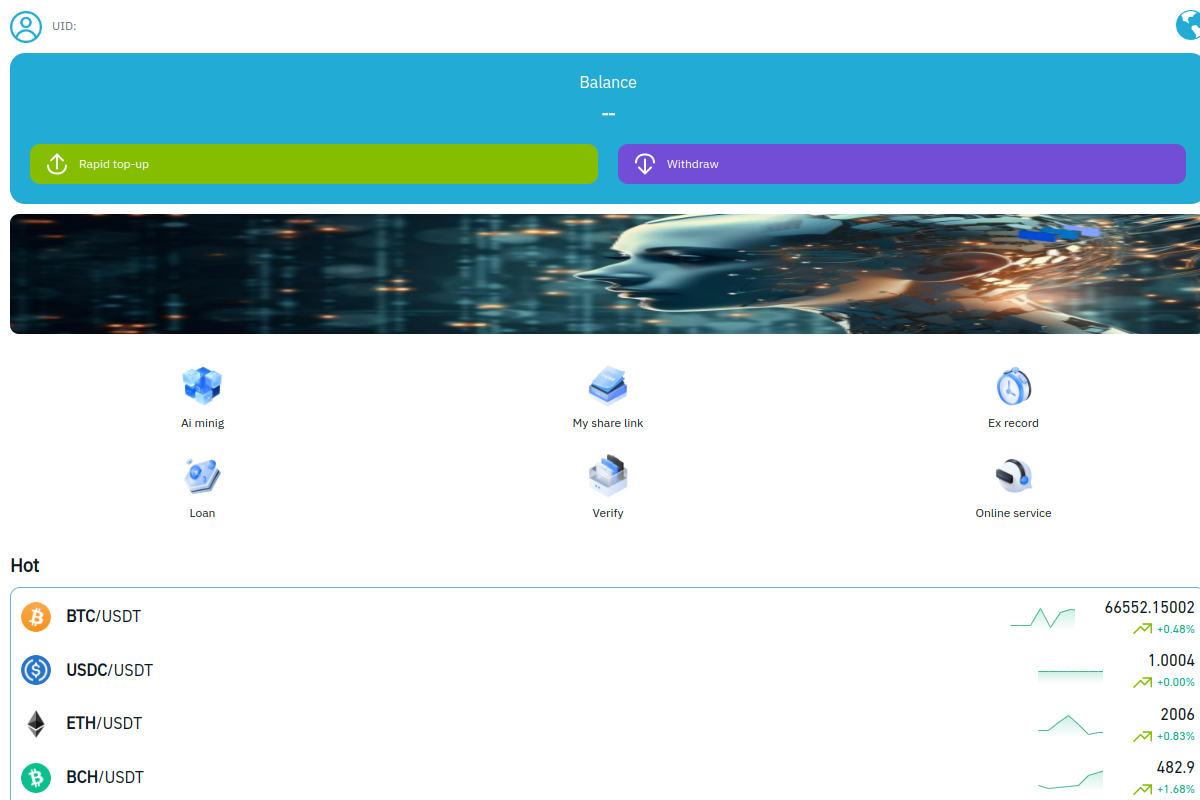Open the Verify icon
This screenshot has width=1200, height=800.
click(x=607, y=476)
